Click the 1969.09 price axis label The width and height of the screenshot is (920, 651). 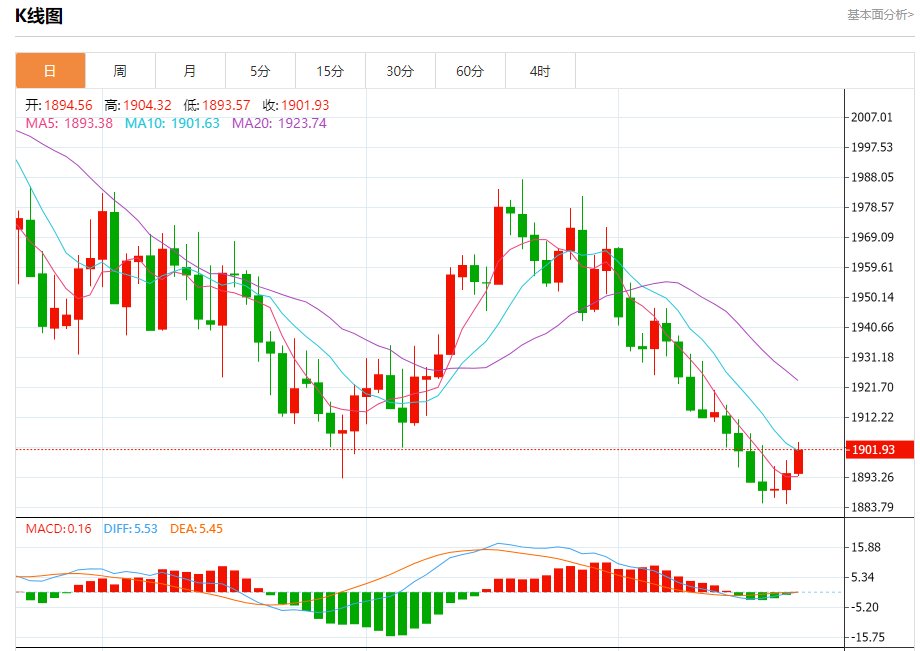pos(872,237)
